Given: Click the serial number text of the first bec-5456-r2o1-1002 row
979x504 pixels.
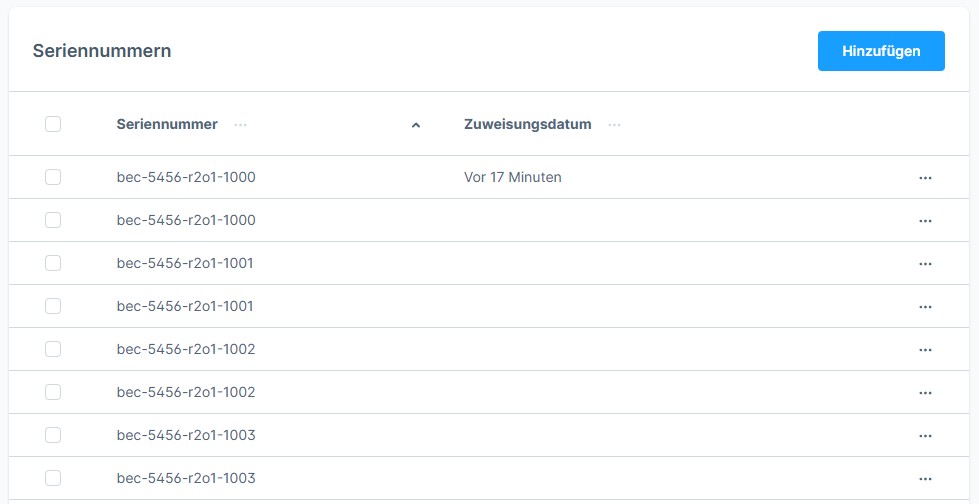Looking at the screenshot, I should [186, 349].
